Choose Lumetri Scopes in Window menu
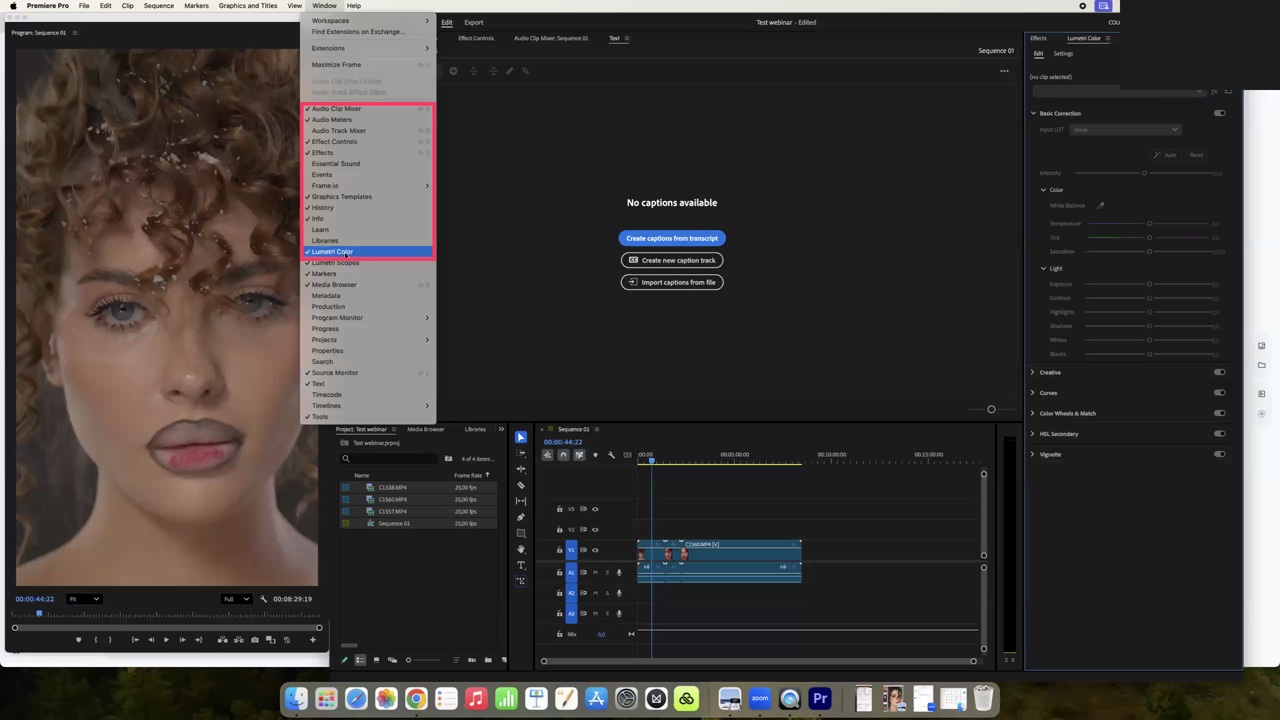The image size is (1280, 720). point(368,263)
